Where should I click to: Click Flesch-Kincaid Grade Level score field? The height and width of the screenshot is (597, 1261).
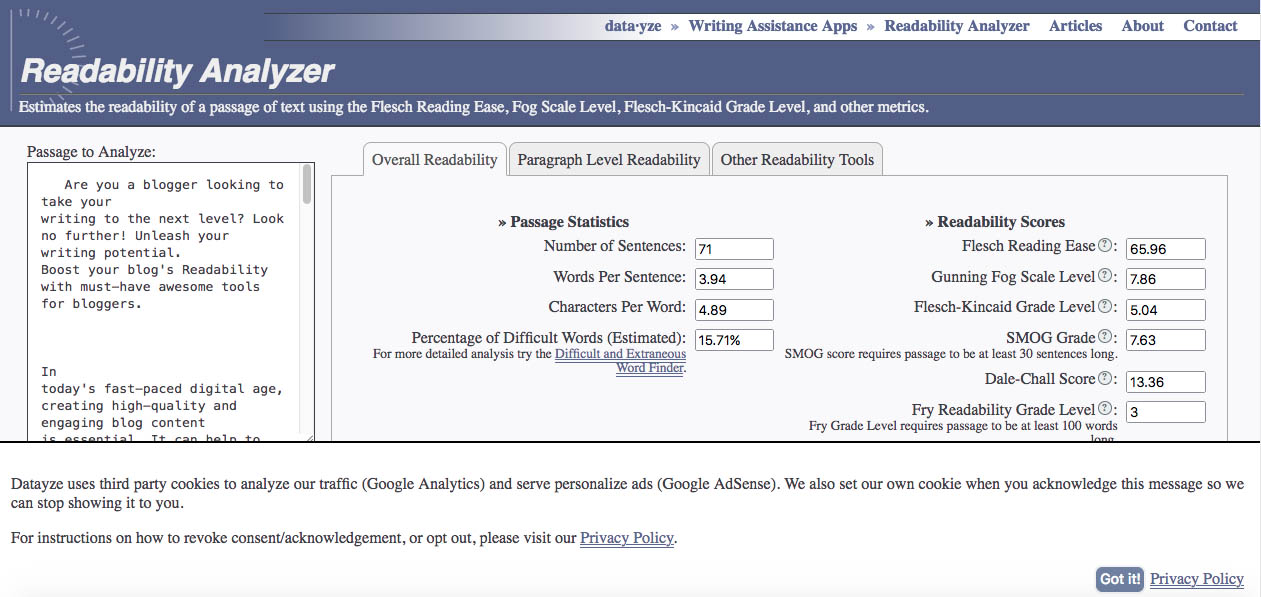1166,310
